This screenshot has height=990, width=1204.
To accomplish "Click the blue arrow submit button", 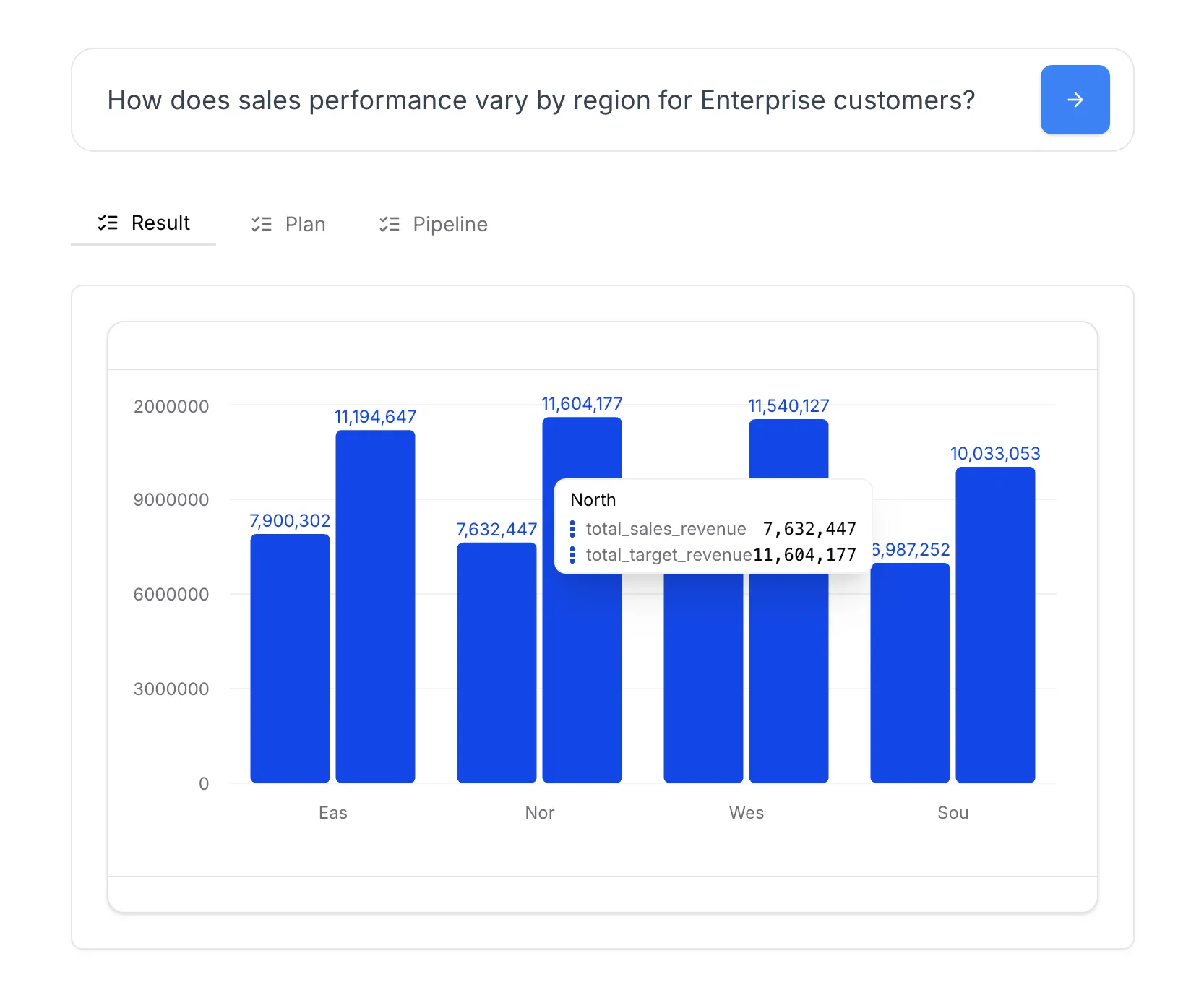I will point(1074,100).
